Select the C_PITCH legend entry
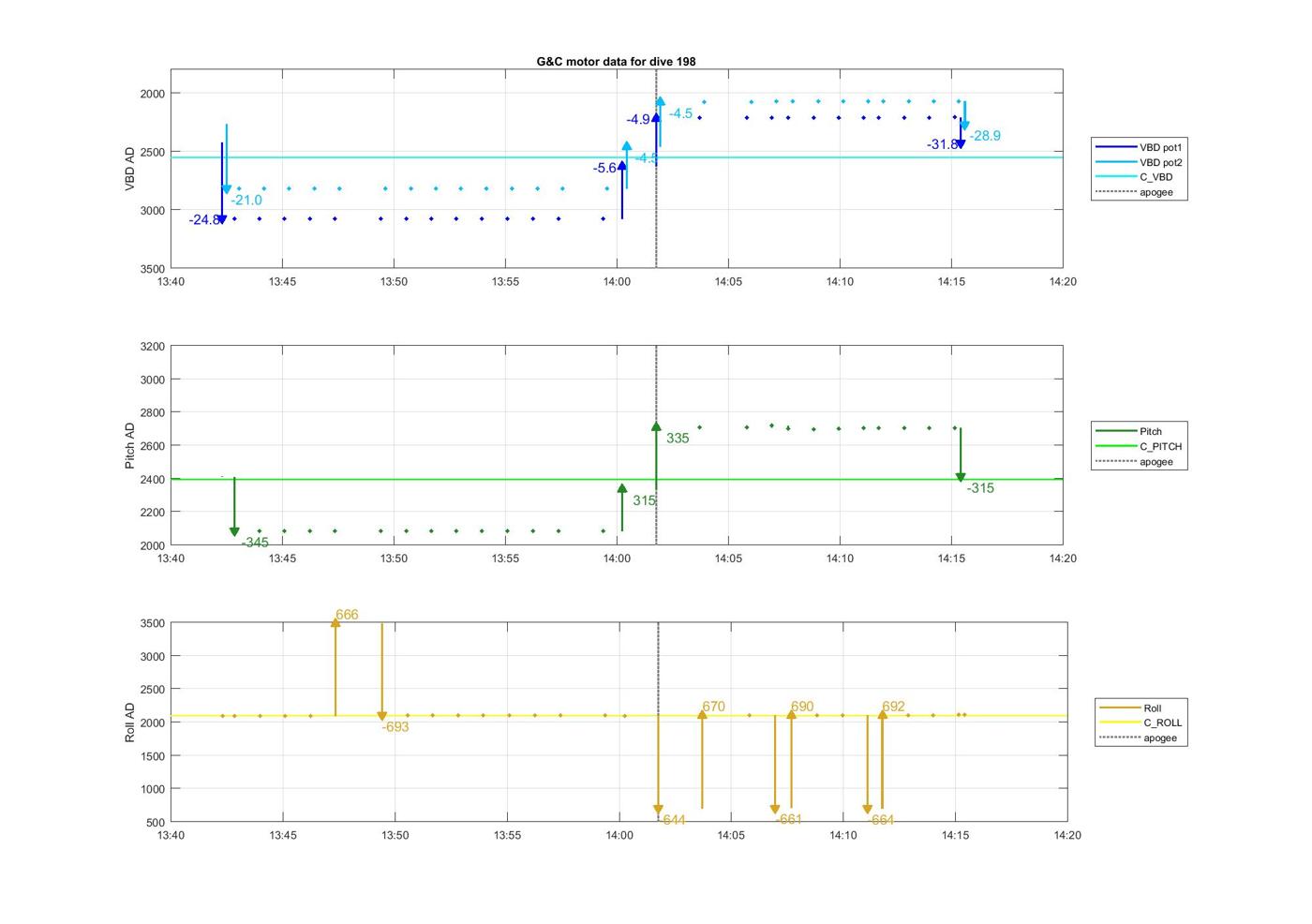1312x924 pixels. click(x=1140, y=446)
